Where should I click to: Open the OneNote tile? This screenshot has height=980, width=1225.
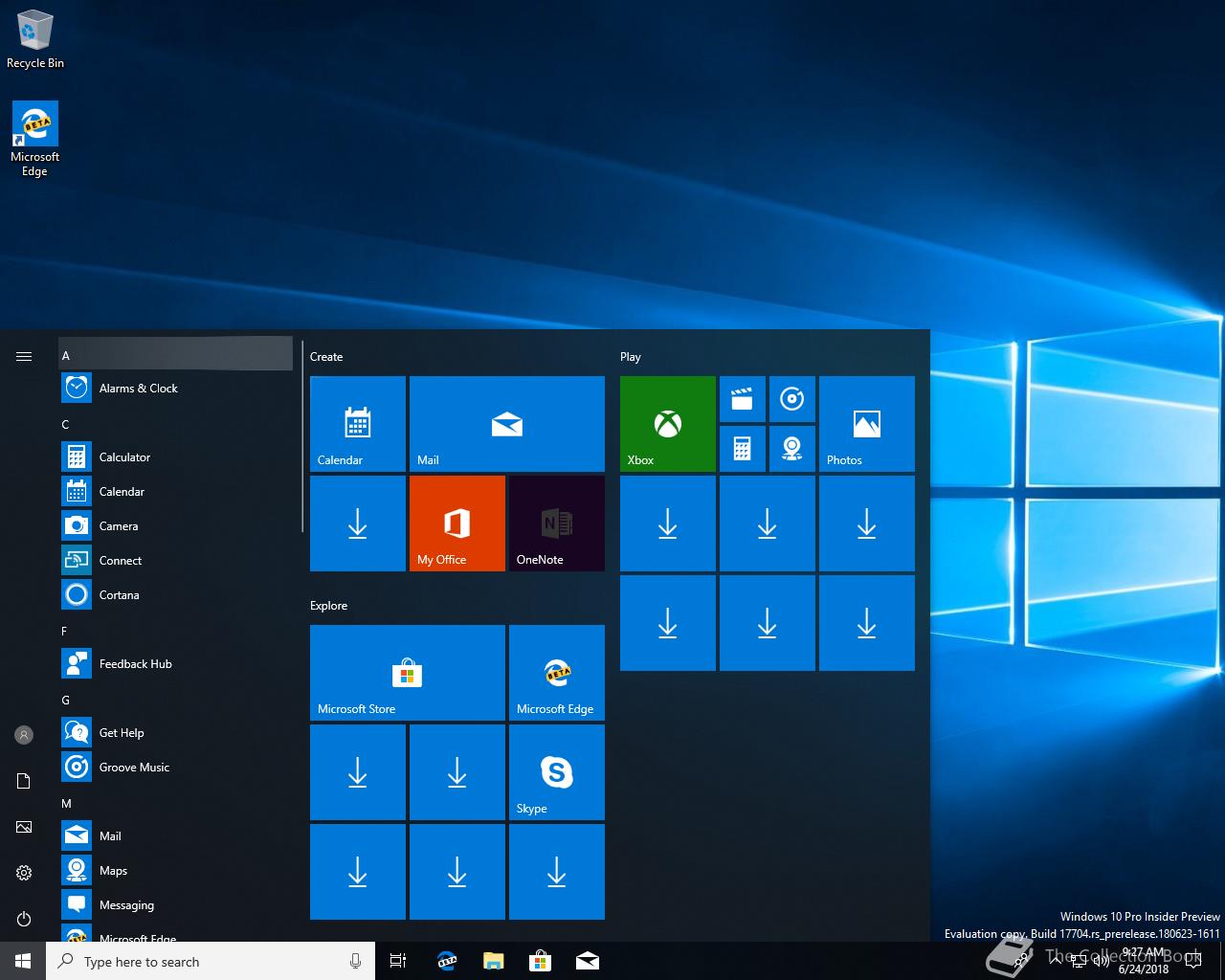(557, 523)
